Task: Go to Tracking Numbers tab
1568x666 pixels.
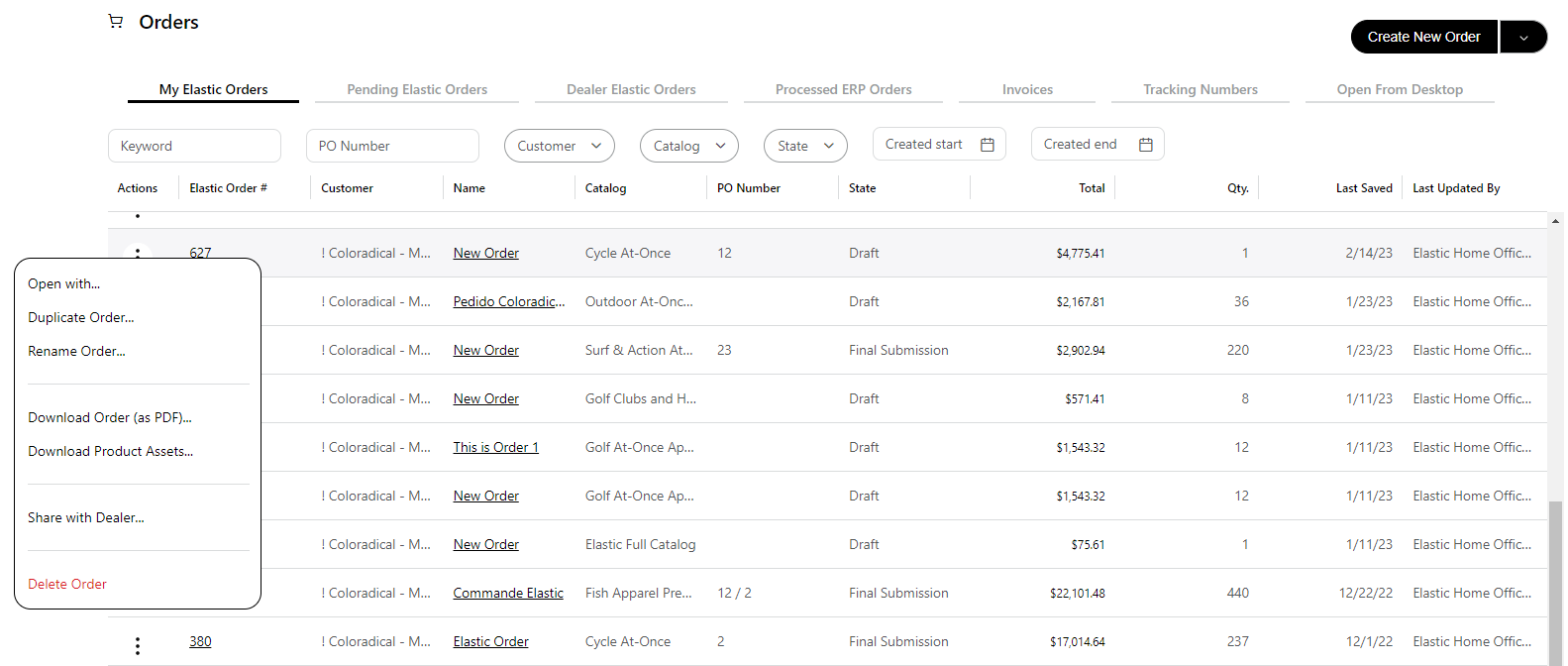Action: (x=1200, y=89)
